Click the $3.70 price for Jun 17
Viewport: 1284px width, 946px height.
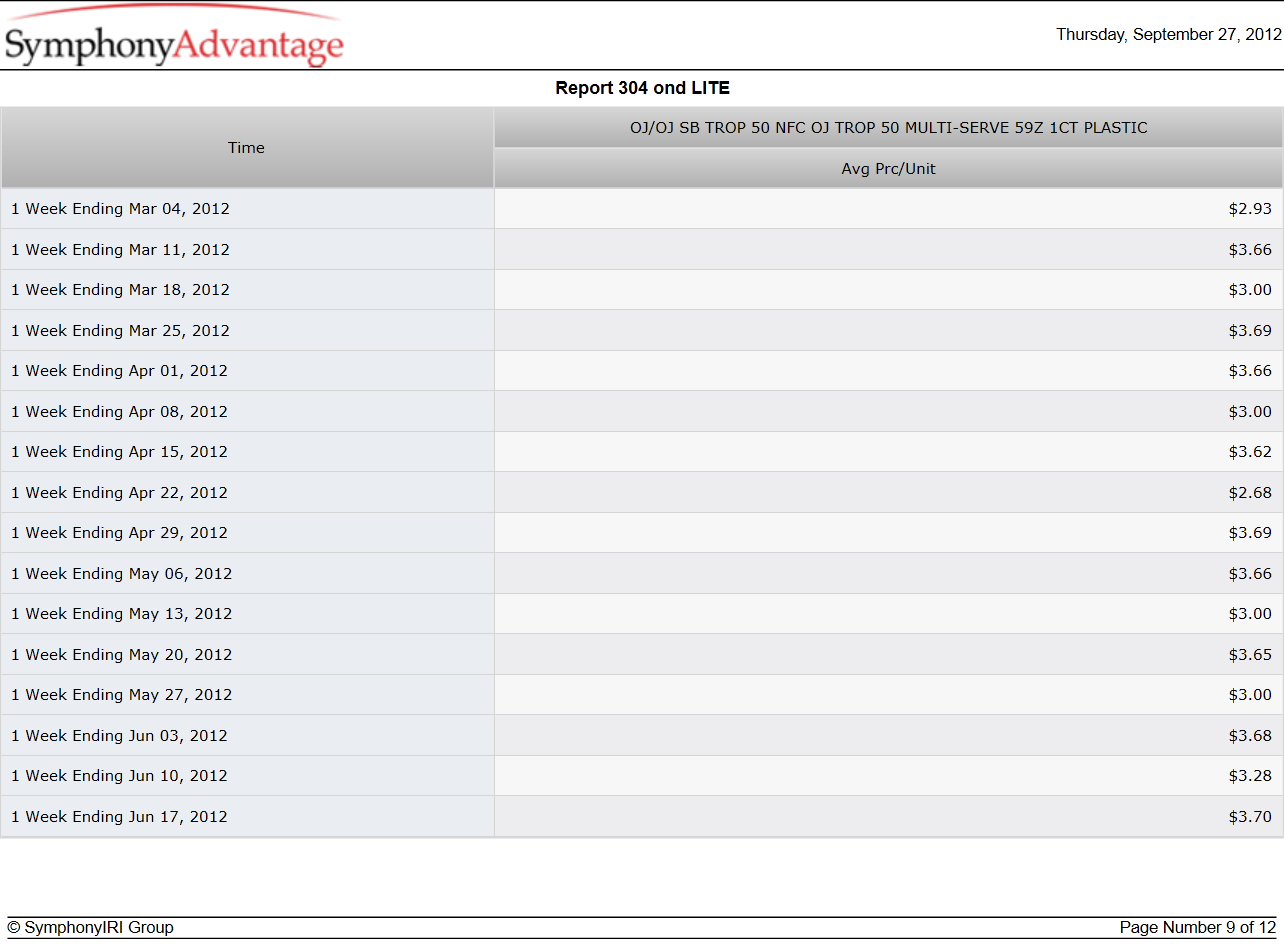1250,817
